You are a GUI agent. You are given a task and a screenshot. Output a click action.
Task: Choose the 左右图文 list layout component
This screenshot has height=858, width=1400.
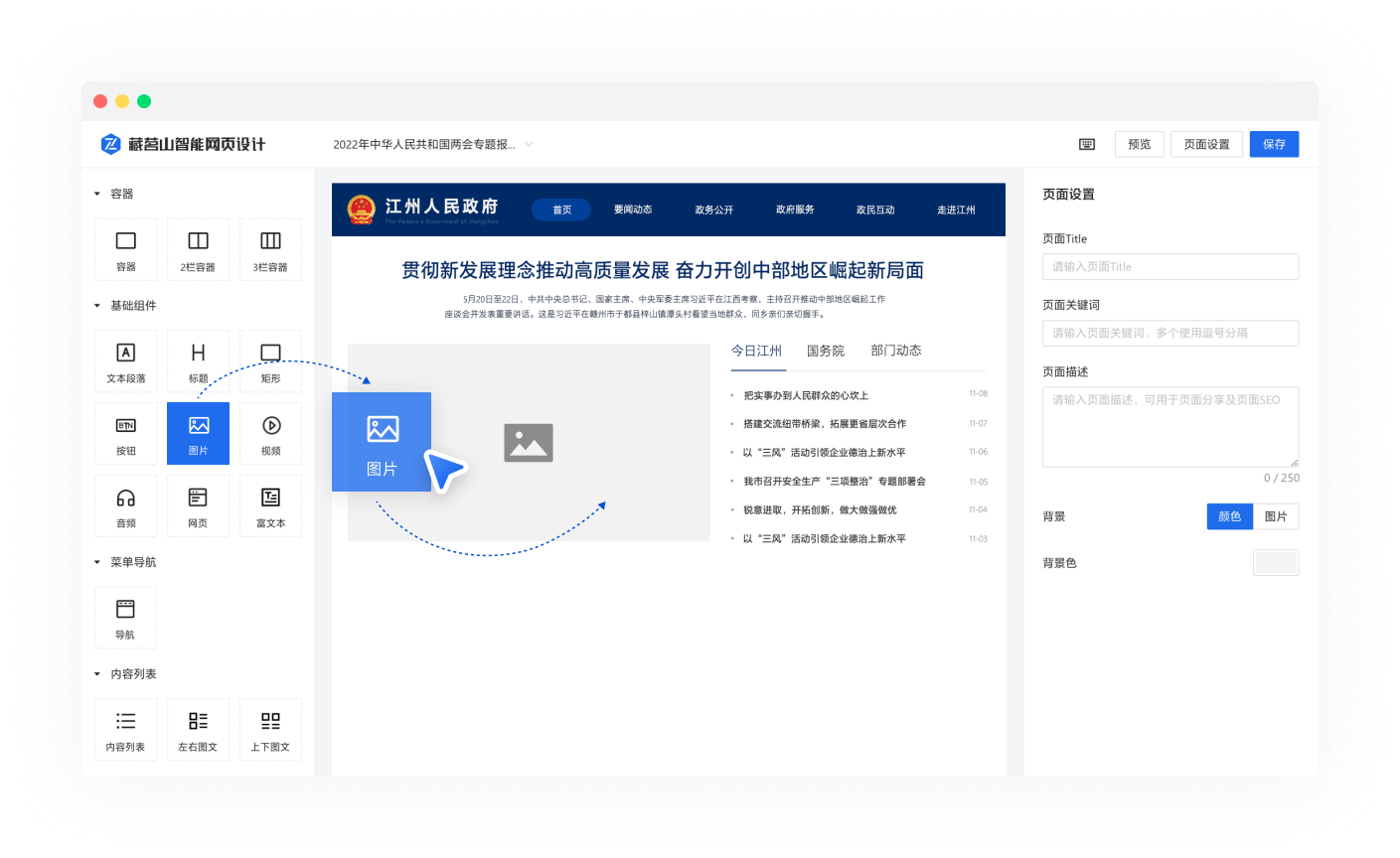point(198,729)
